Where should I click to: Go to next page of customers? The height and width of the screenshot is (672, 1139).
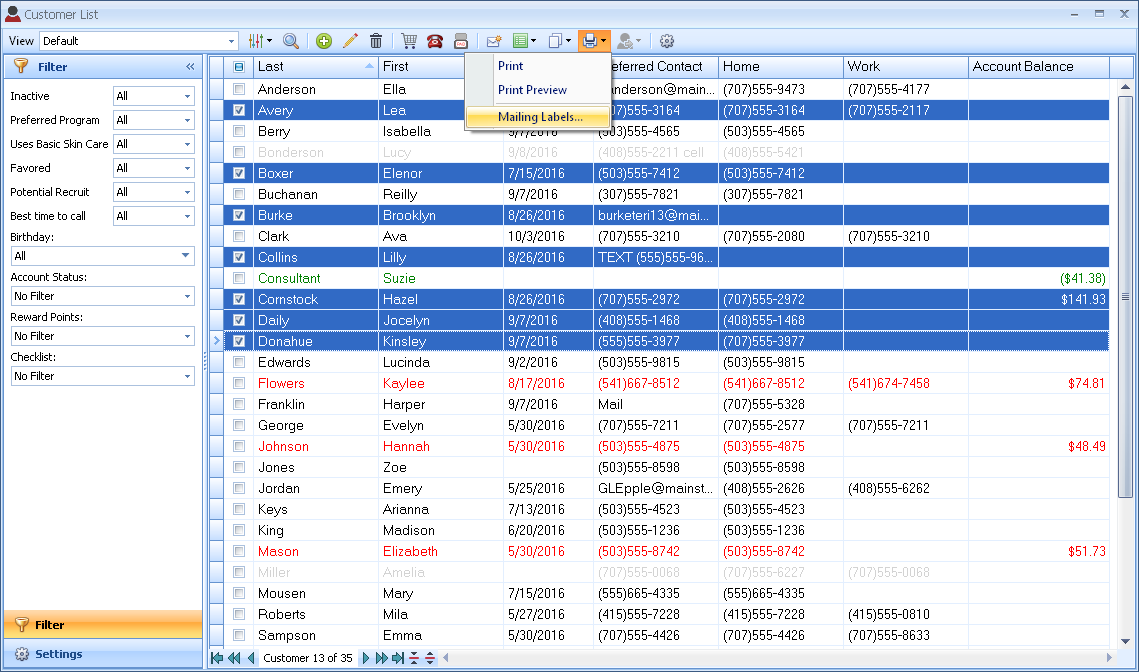[x=381, y=658]
